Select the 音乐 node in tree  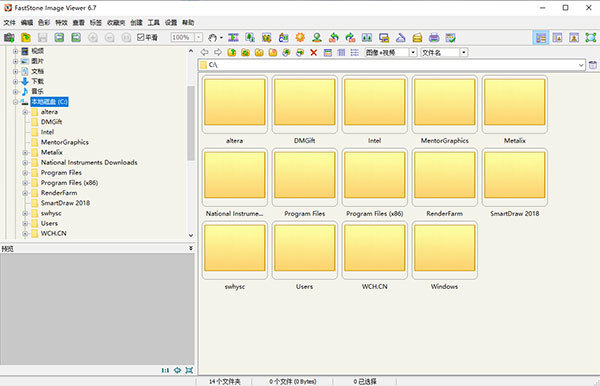[38, 91]
